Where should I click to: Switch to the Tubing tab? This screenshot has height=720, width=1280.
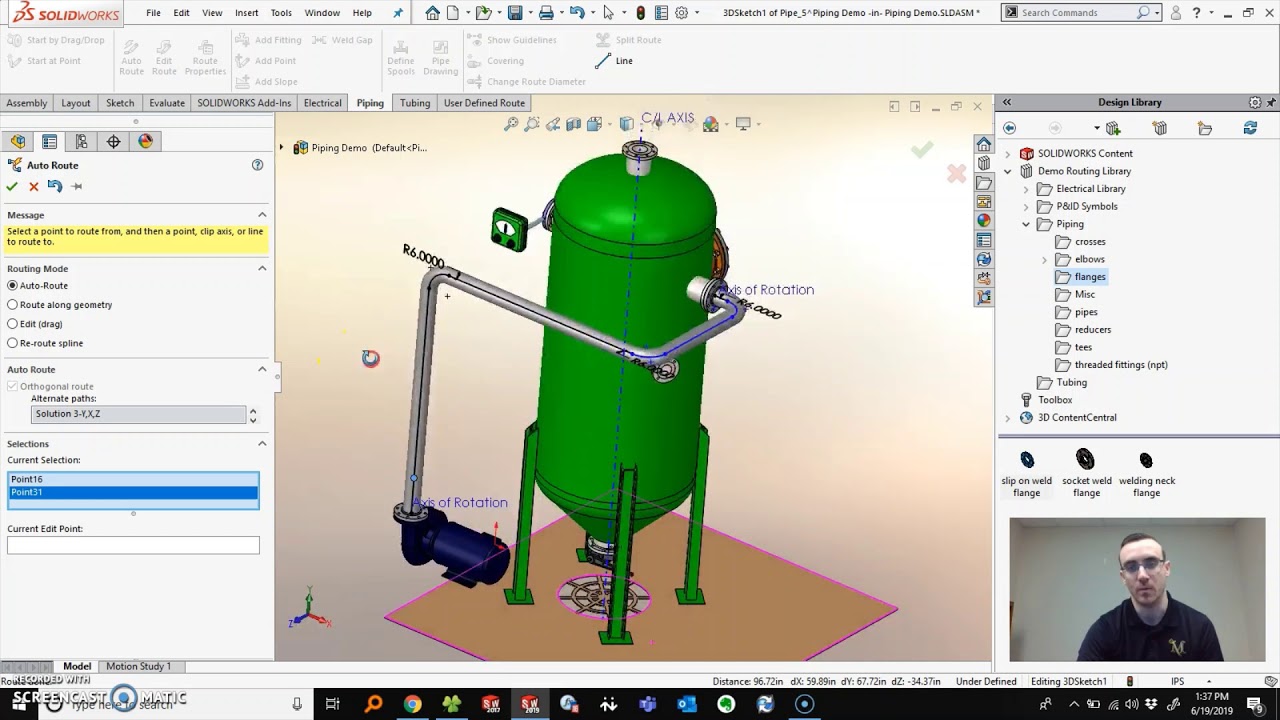point(415,103)
